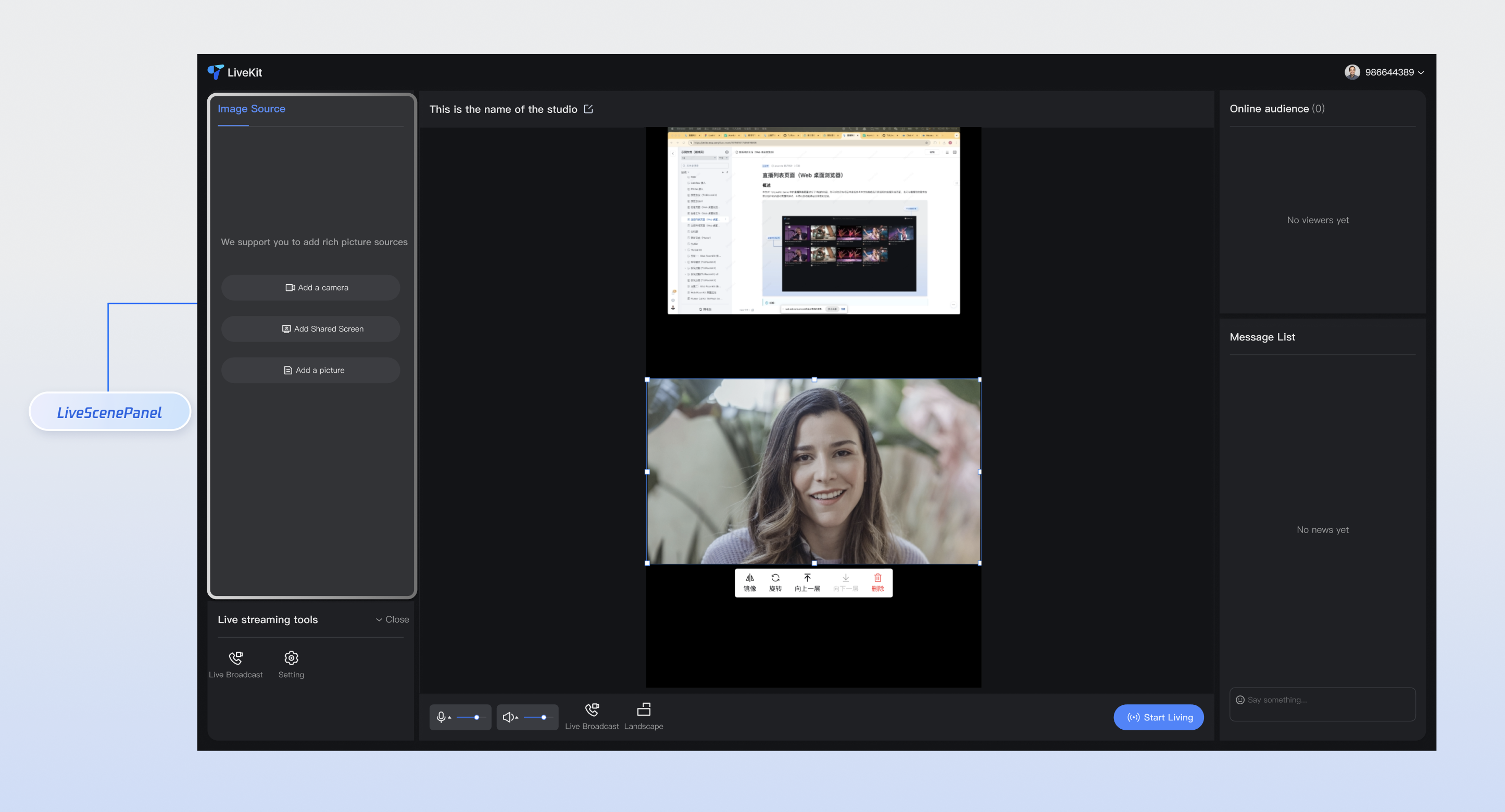1505x812 pixels.
Task: Toggle speaker mute icon
Action: (x=508, y=717)
